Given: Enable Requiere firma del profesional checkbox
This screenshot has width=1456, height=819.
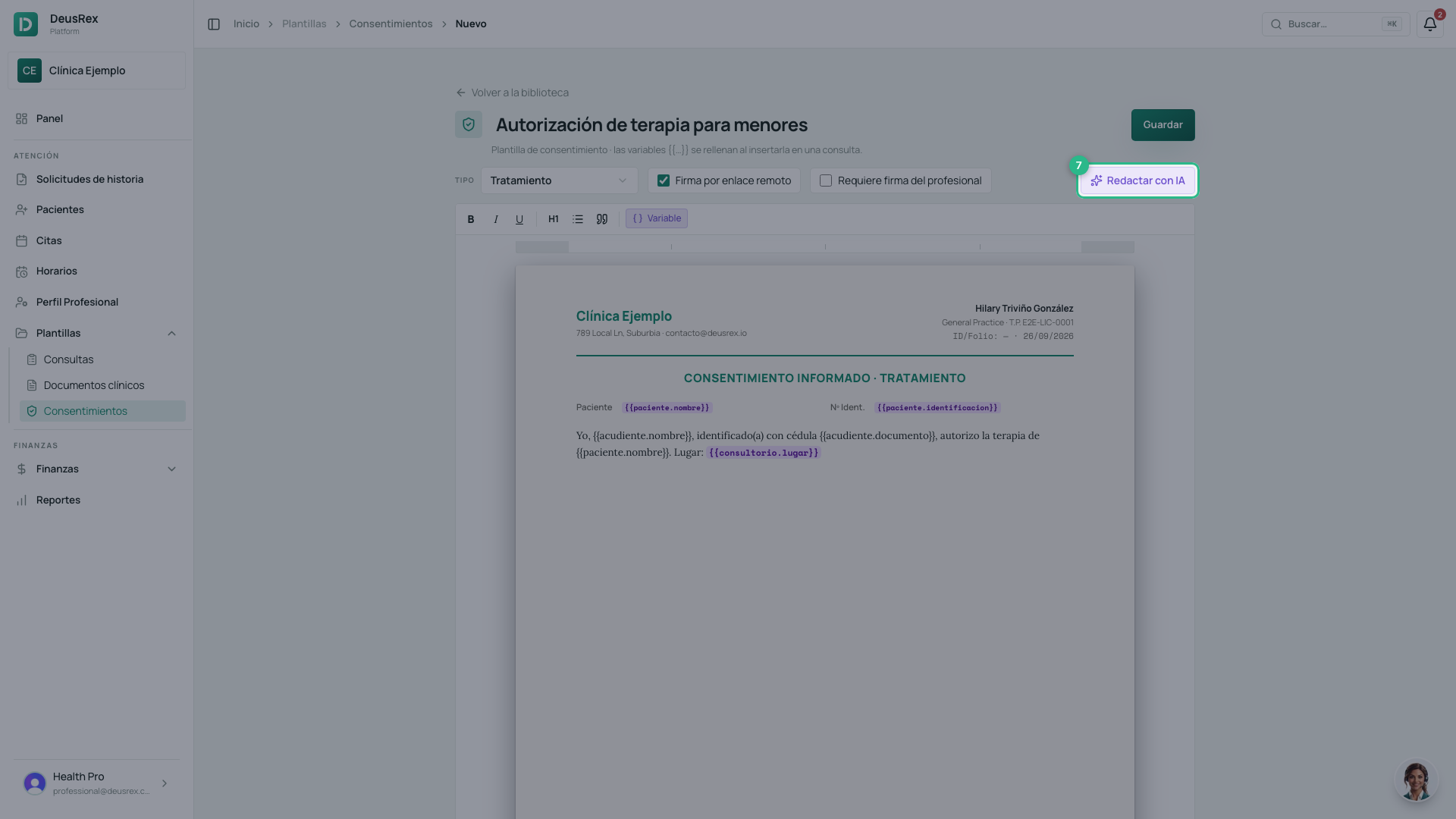Looking at the screenshot, I should (x=826, y=180).
